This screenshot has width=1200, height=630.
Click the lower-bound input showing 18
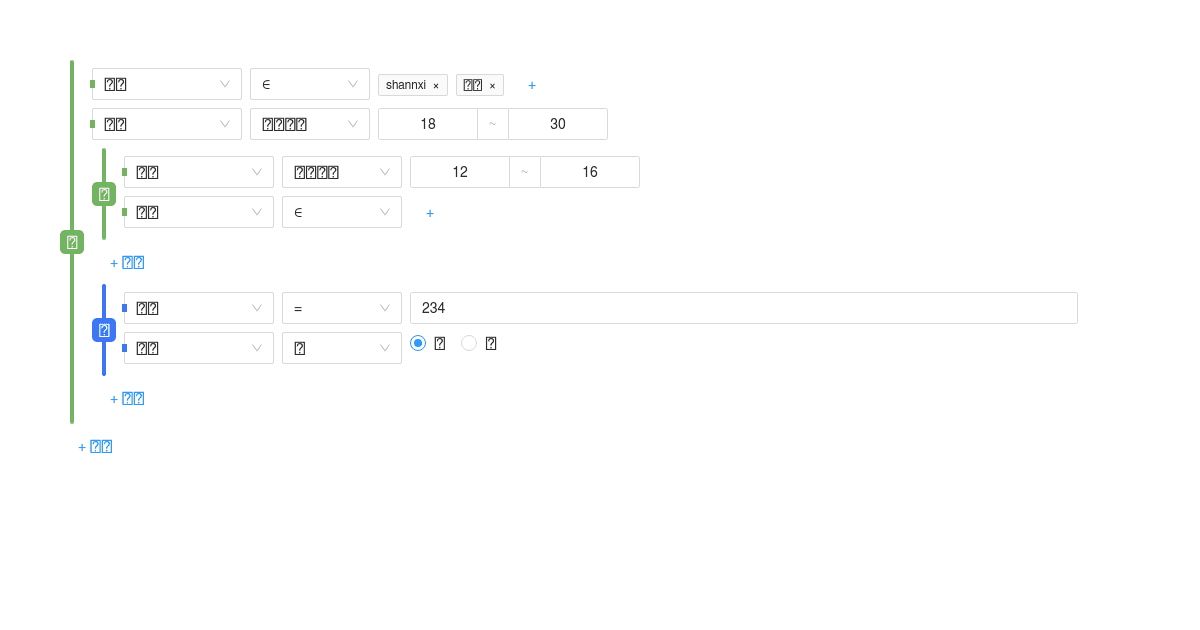(x=428, y=124)
